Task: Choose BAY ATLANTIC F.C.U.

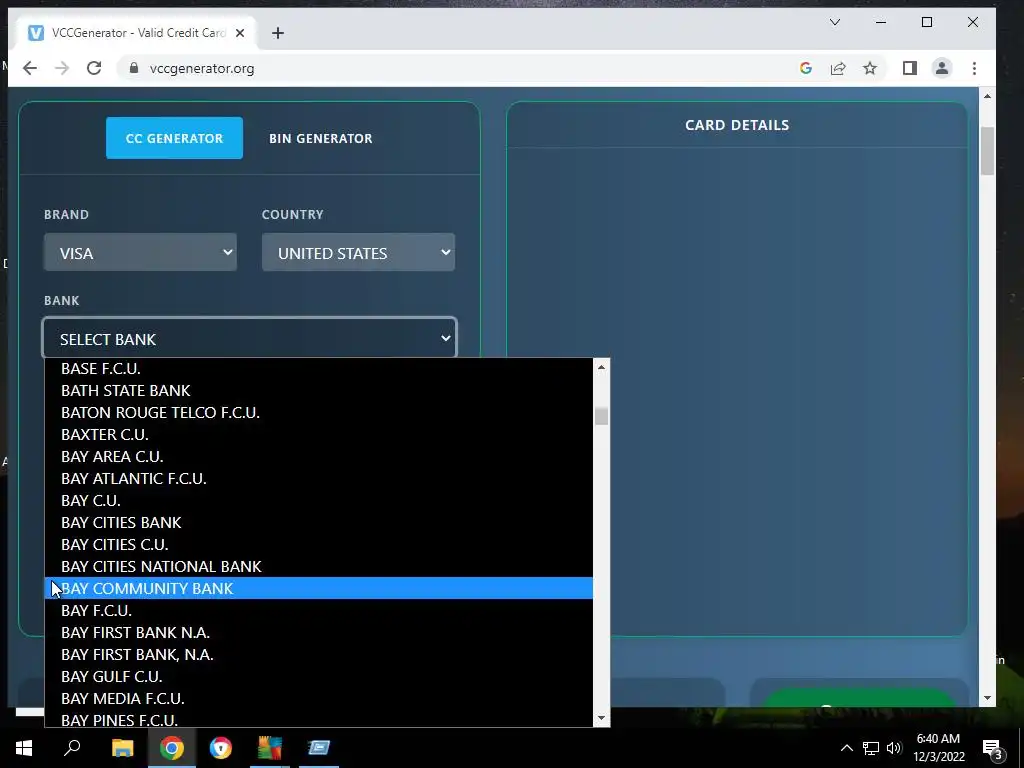Action: pos(319,479)
